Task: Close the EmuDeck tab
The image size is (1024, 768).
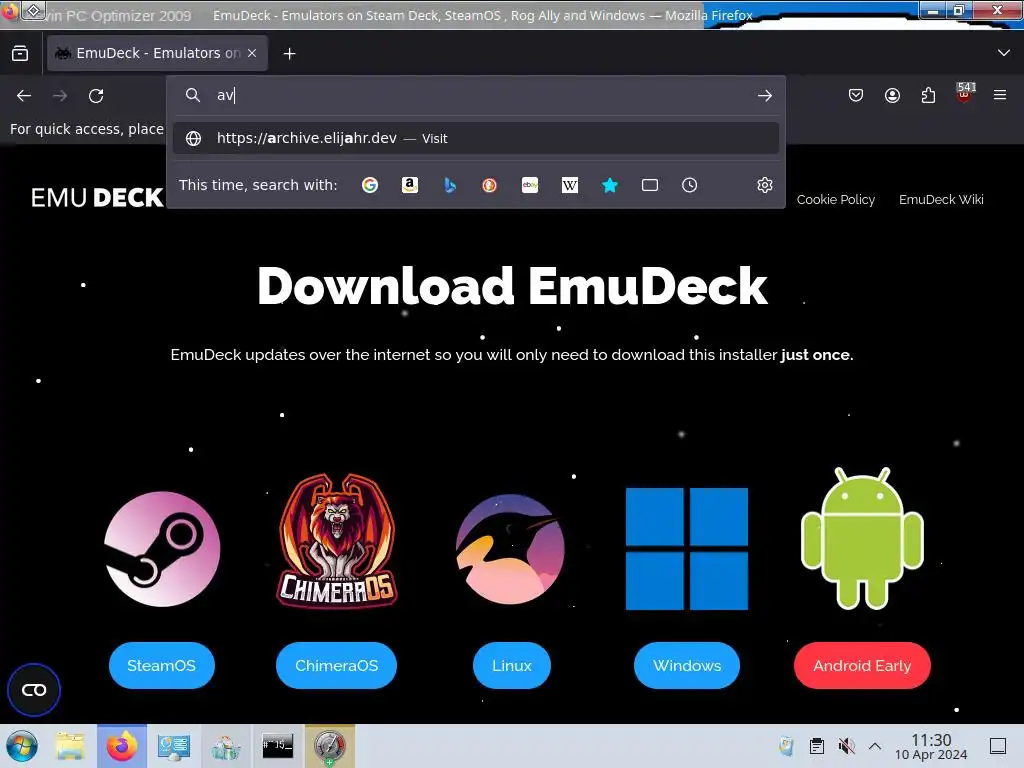Action: point(252,53)
